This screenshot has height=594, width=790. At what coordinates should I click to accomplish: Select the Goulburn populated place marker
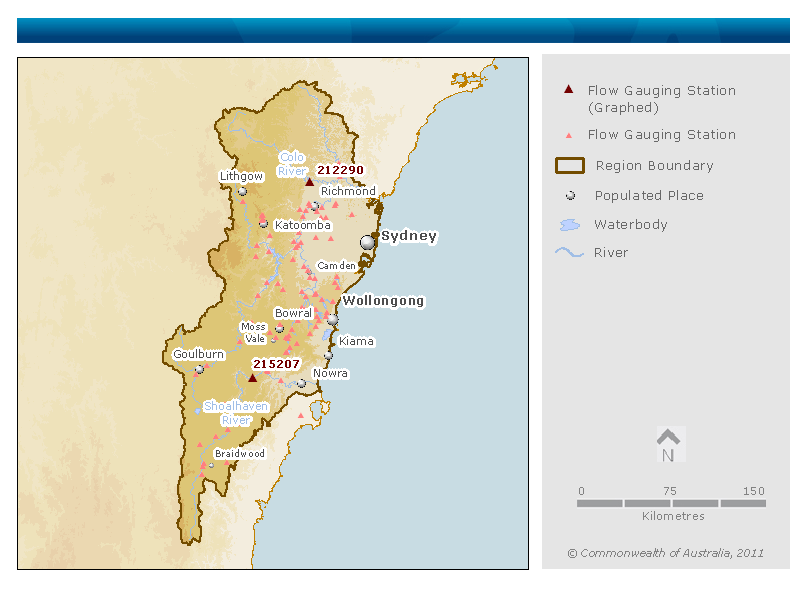point(199,369)
